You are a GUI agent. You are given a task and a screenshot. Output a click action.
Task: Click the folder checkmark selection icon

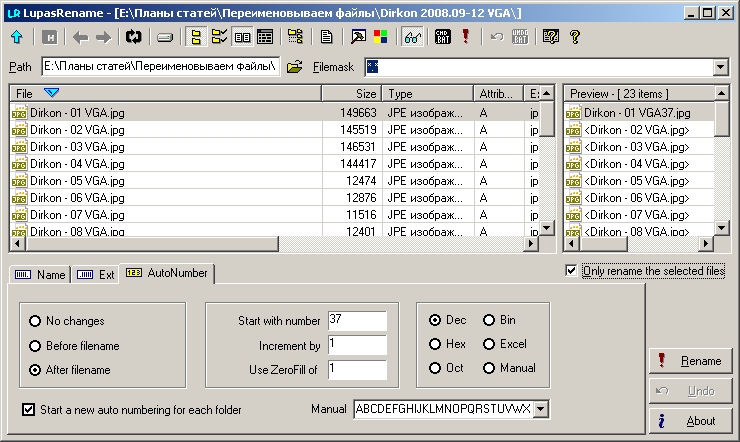pyautogui.click(x=219, y=37)
